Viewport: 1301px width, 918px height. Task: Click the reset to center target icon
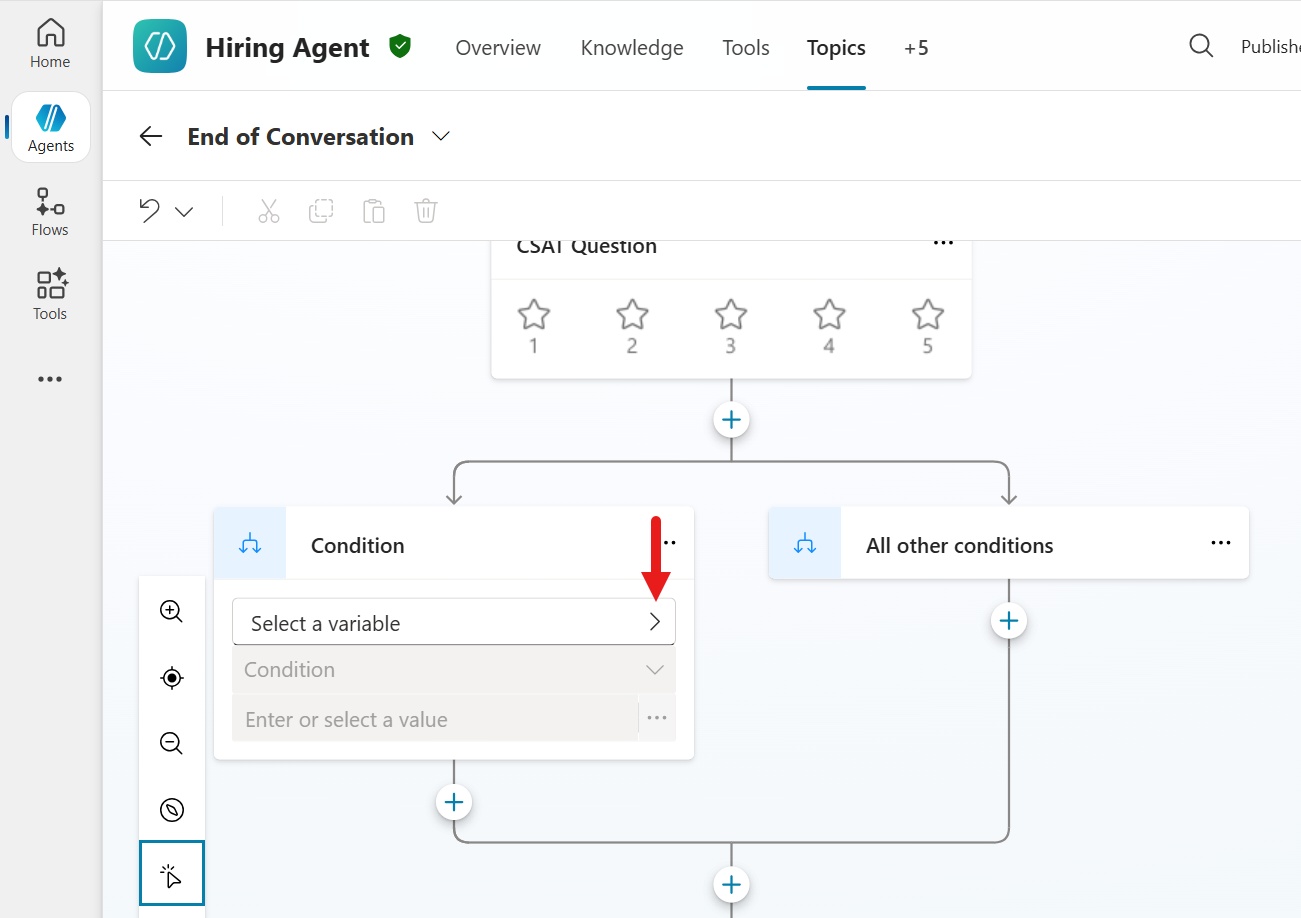pyautogui.click(x=172, y=678)
